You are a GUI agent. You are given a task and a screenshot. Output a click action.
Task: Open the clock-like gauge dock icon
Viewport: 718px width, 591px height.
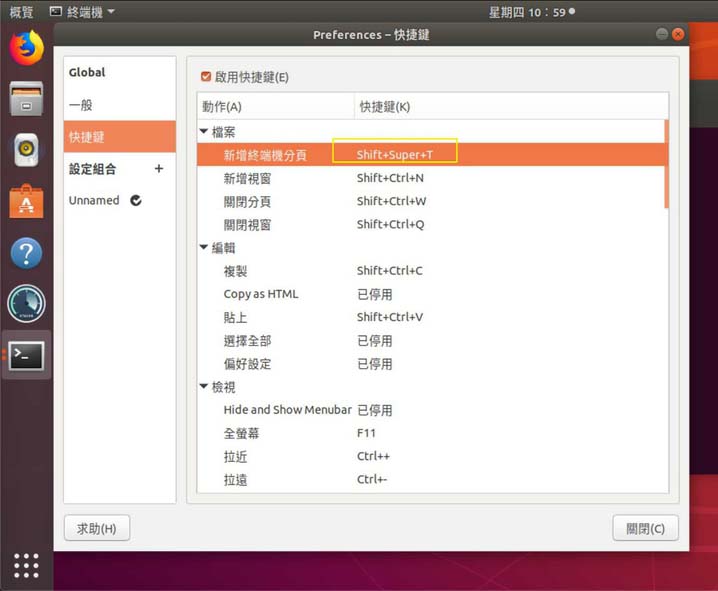click(x=27, y=304)
